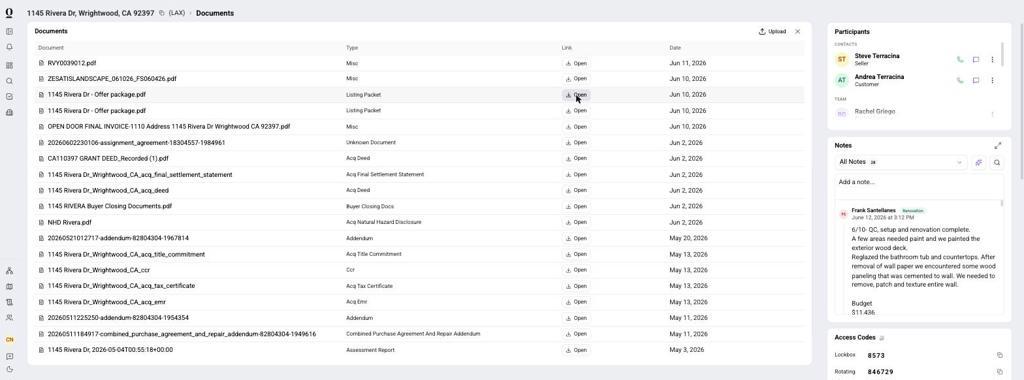Upload a new document

(x=772, y=31)
